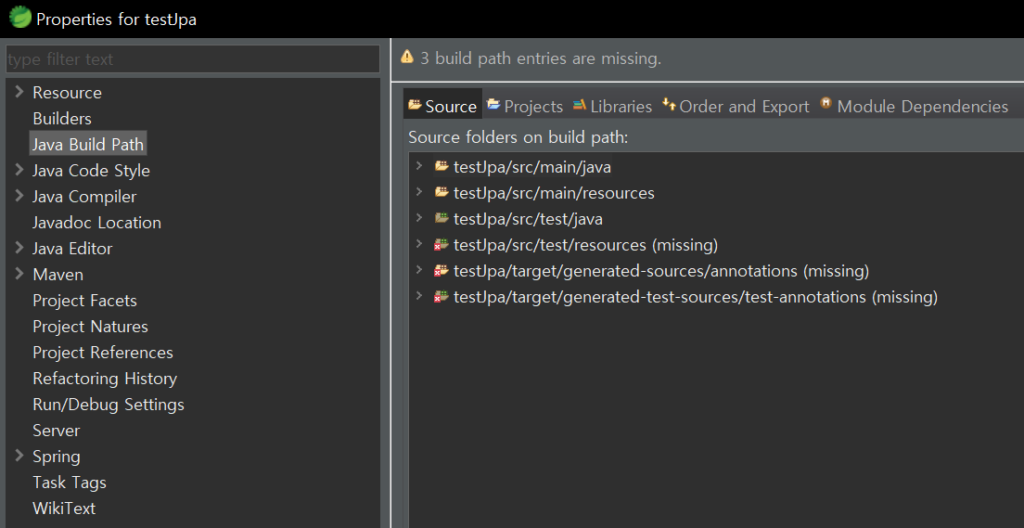Open the Order and Export tab
This screenshot has width=1024, height=528.
point(736,106)
